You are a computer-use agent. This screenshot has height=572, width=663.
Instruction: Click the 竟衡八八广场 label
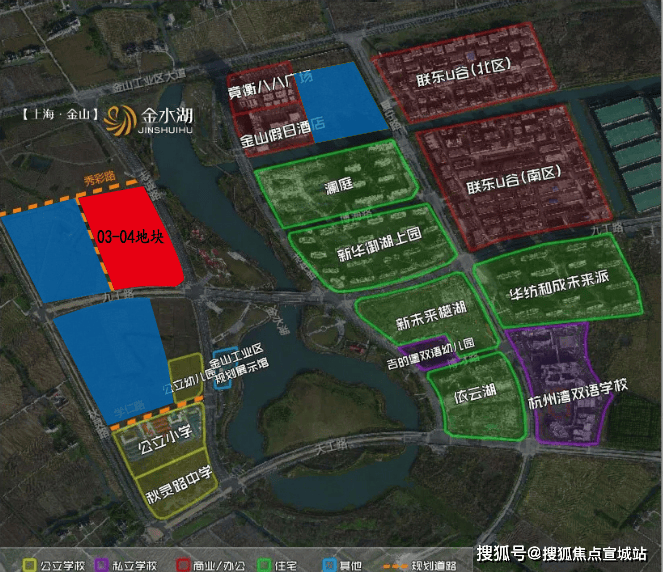(270, 85)
